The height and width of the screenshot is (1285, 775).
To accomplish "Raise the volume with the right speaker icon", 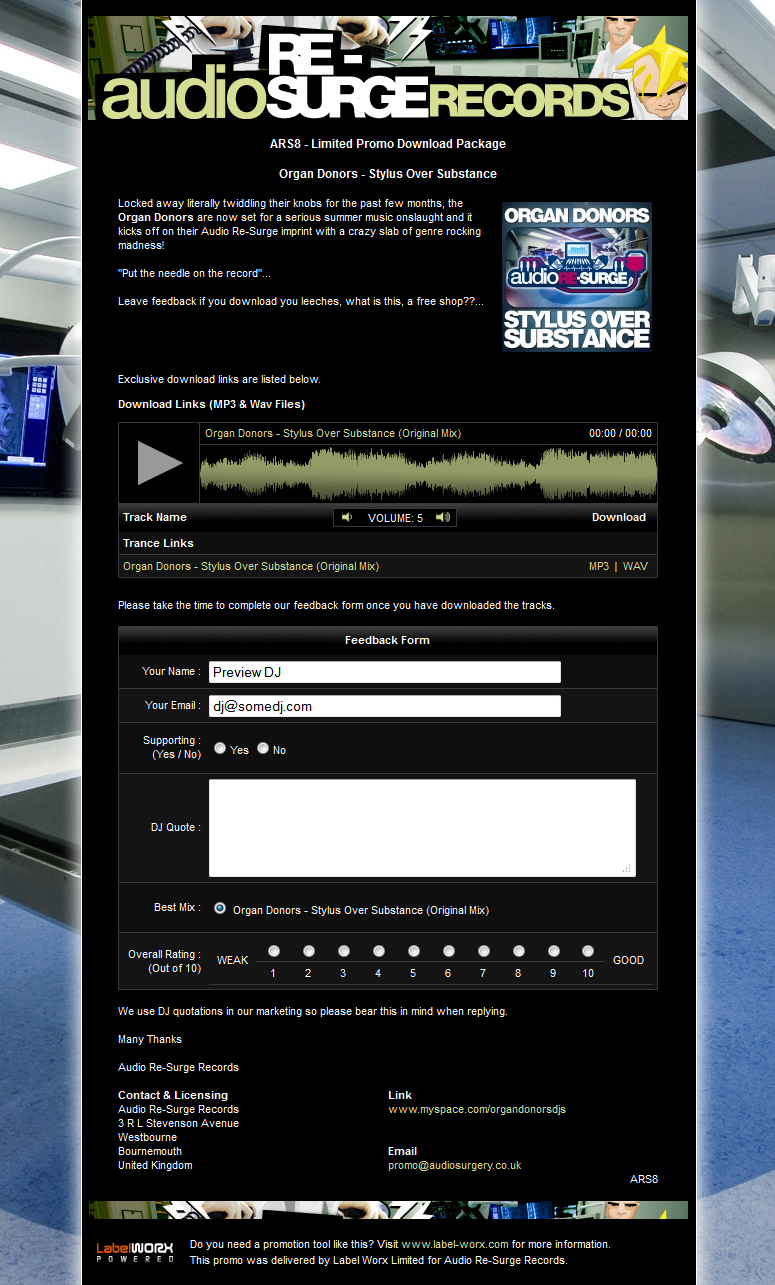I will (443, 517).
